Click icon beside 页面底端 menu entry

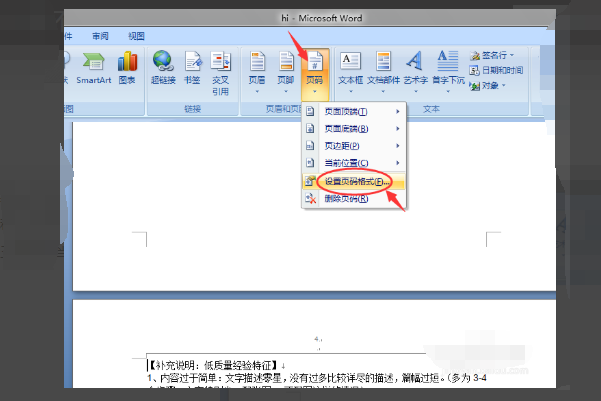310,128
